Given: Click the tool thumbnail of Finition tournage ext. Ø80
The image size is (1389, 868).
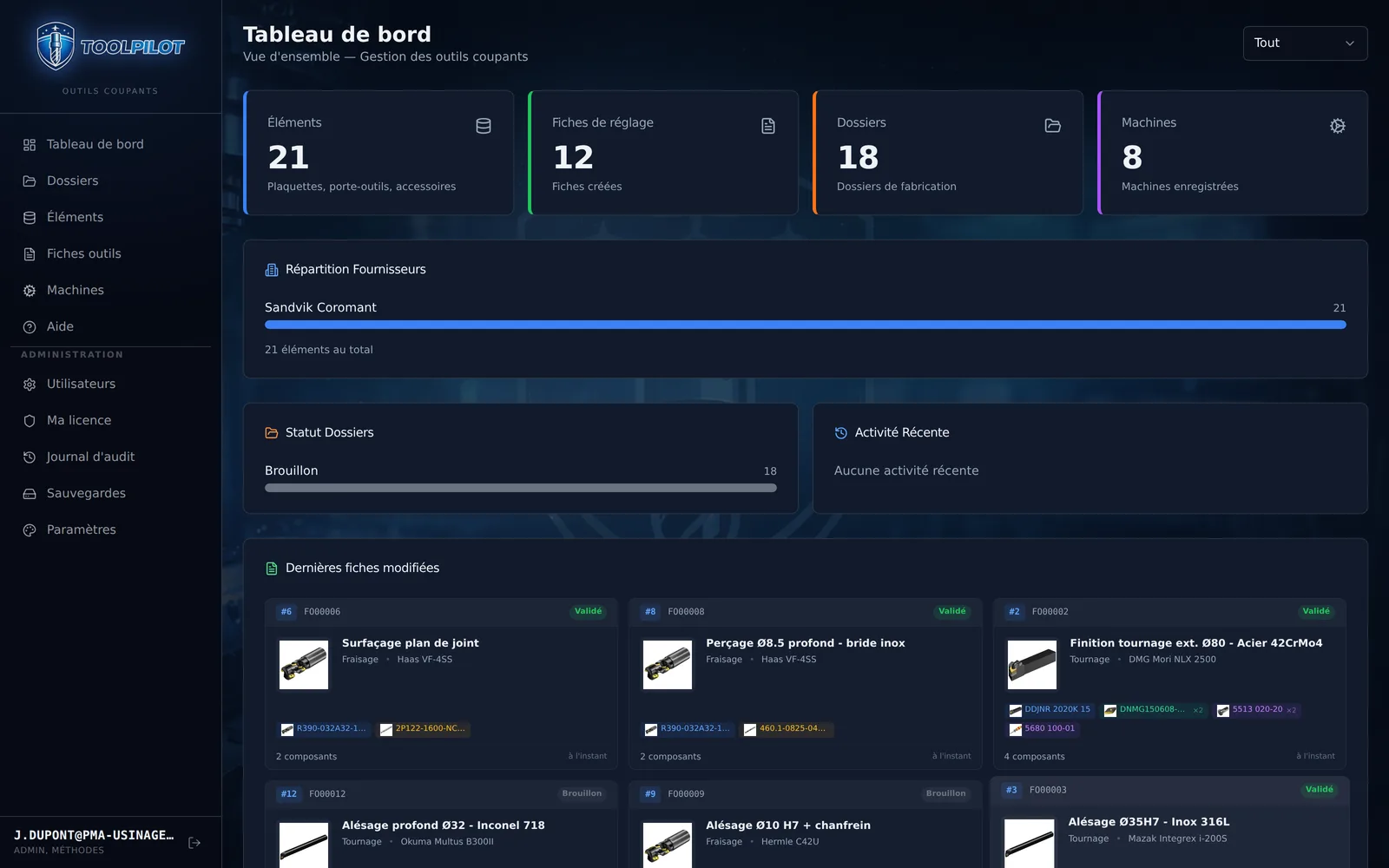Looking at the screenshot, I should 1031,665.
